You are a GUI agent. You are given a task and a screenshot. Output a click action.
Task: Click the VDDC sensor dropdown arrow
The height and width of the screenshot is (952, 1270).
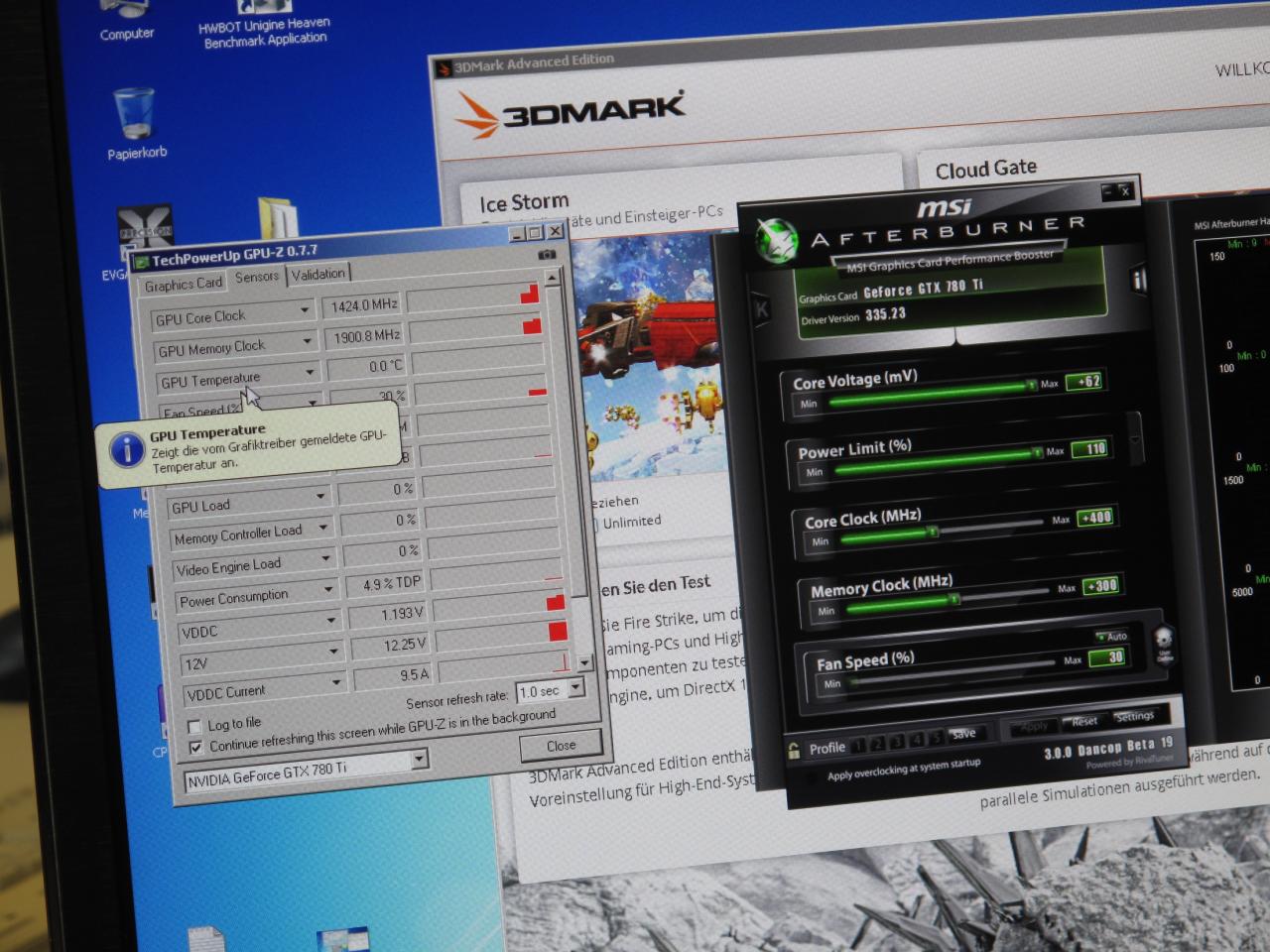click(331, 621)
